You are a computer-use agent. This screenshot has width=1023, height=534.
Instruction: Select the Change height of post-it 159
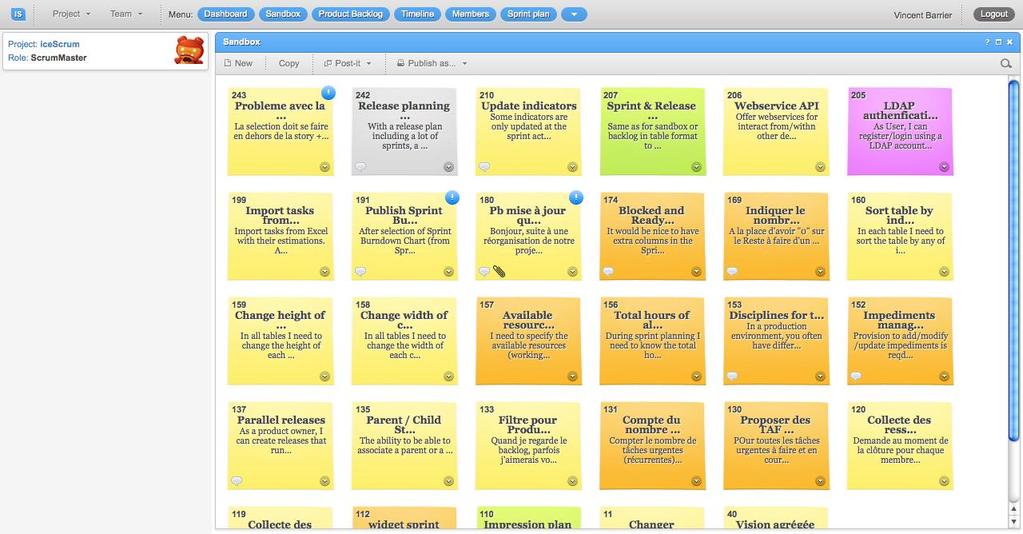click(281, 341)
